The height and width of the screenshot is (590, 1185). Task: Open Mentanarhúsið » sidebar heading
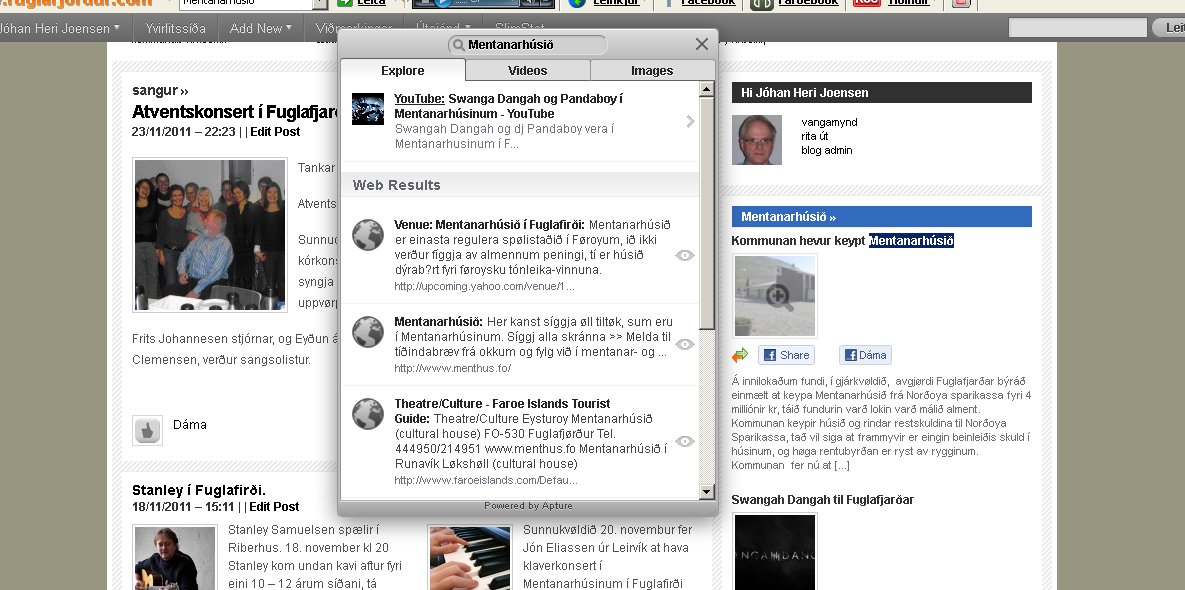pyautogui.click(x=788, y=217)
